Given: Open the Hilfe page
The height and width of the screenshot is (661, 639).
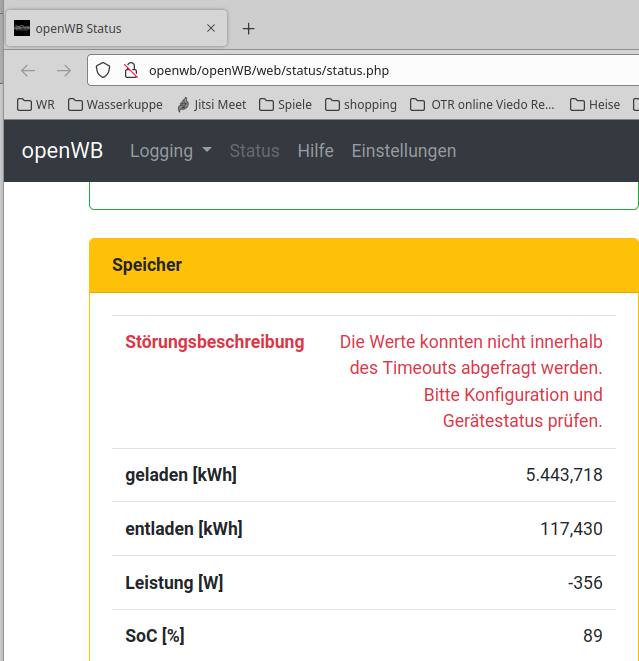Looking at the screenshot, I should [x=315, y=151].
